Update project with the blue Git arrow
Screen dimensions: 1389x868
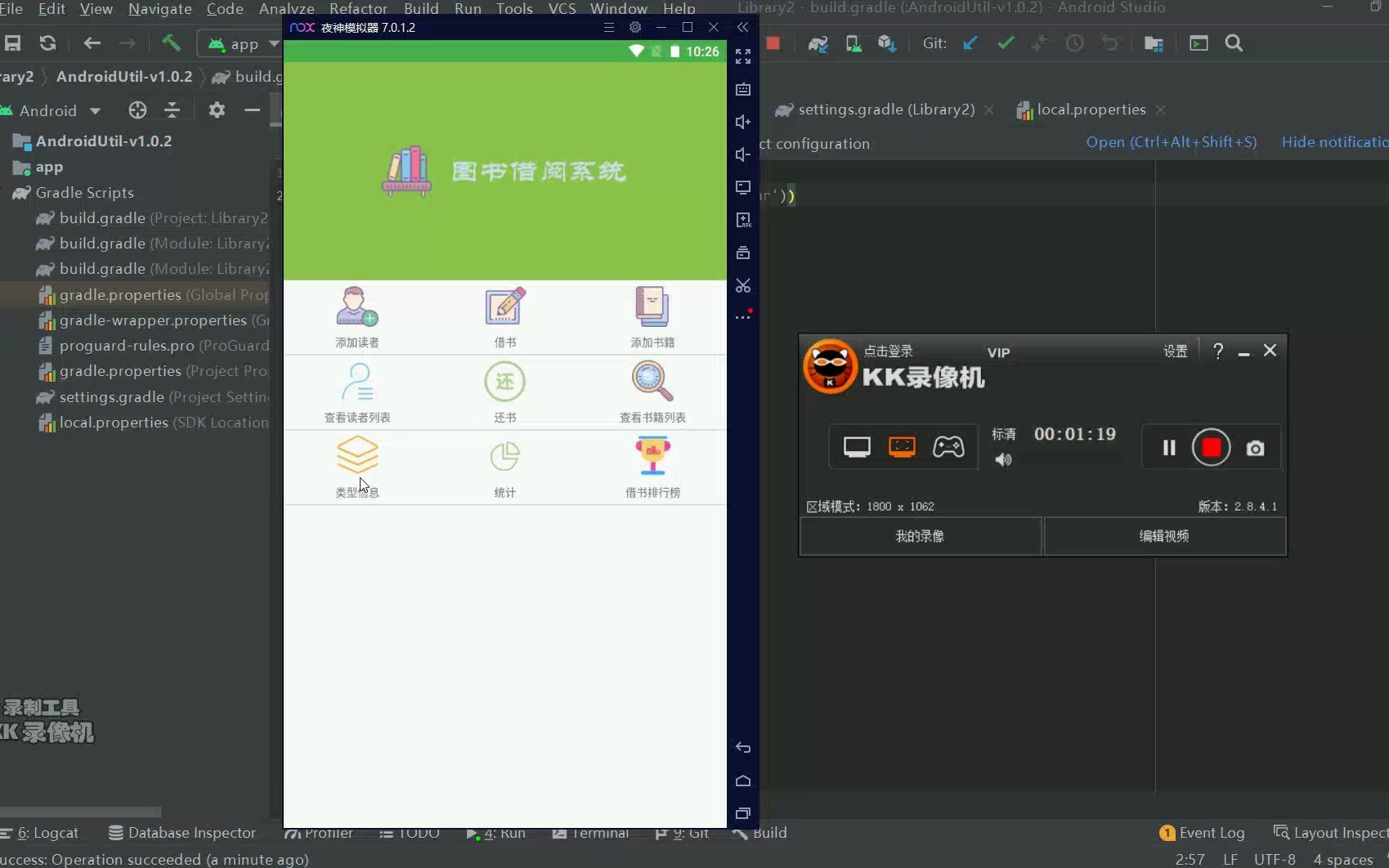[970, 43]
